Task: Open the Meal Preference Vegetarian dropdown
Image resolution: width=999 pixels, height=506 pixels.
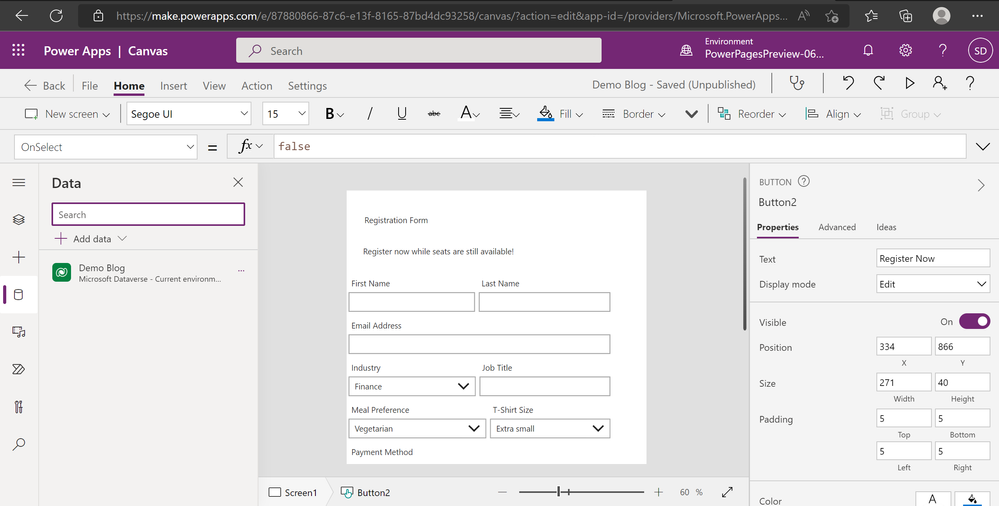Action: pyautogui.click(x=417, y=428)
